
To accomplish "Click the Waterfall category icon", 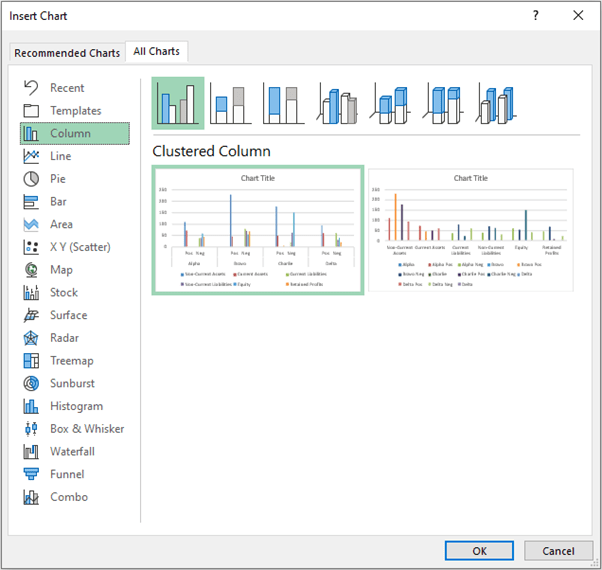I will [x=31, y=451].
